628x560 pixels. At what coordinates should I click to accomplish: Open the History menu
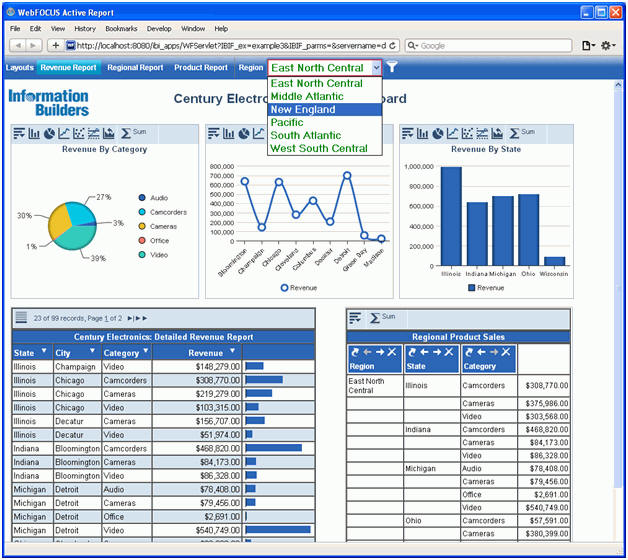click(x=85, y=29)
